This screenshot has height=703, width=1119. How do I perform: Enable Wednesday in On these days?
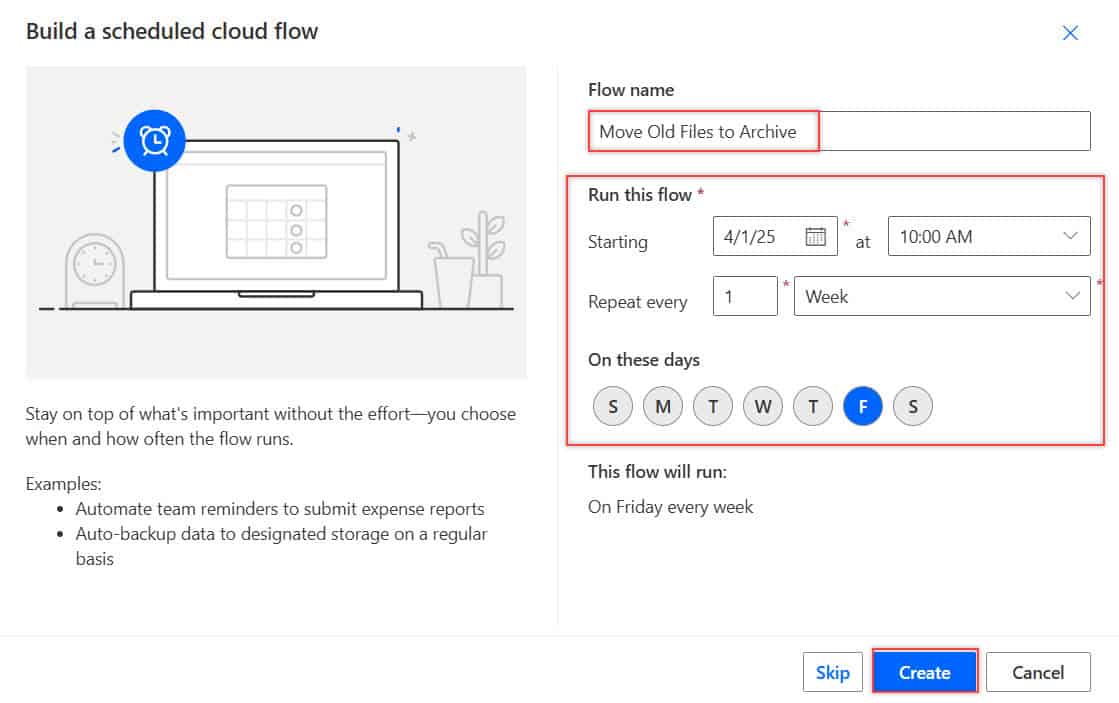763,405
